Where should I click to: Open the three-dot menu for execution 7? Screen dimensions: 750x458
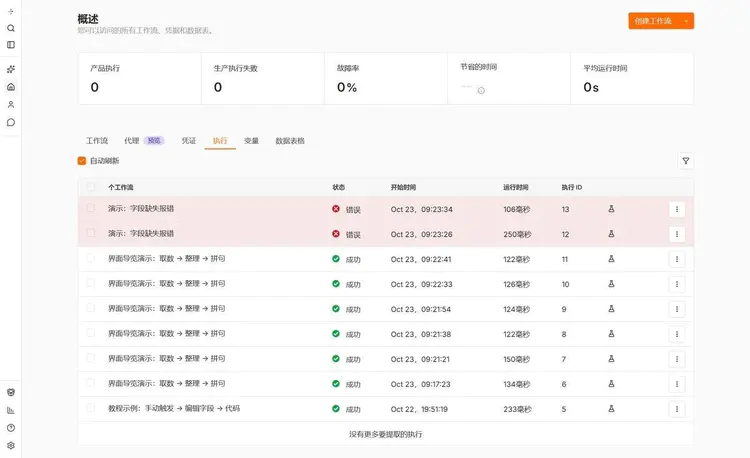coord(677,359)
